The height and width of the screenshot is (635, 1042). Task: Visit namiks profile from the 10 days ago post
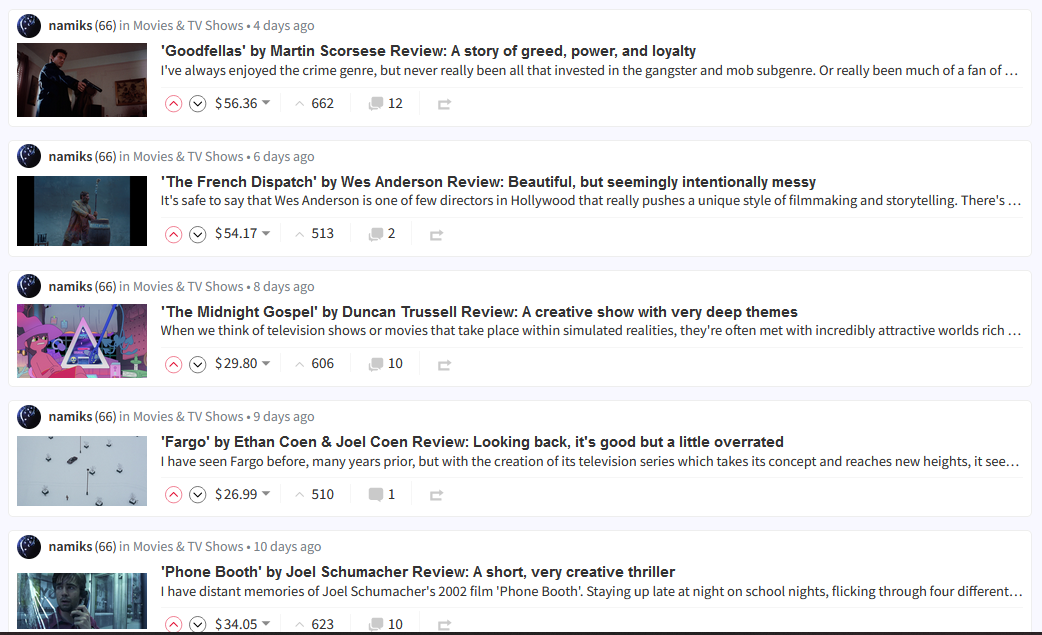coord(70,547)
